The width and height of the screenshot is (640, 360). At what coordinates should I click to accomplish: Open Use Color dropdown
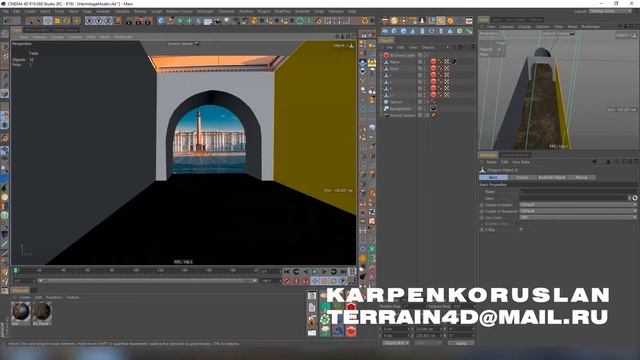pyautogui.click(x=578, y=218)
